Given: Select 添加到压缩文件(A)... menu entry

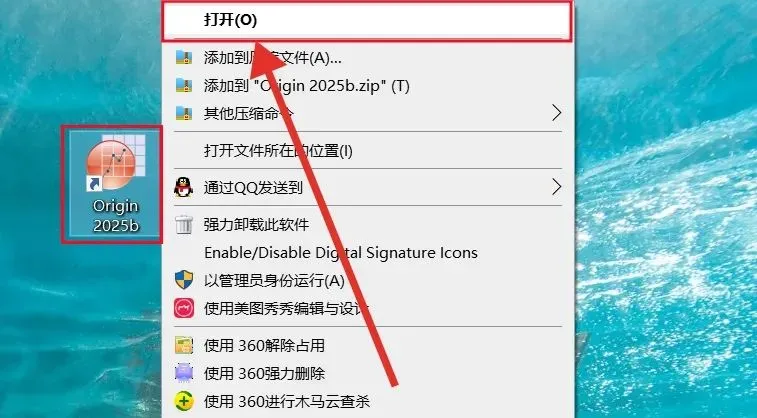Looking at the screenshot, I should (x=368, y=58).
